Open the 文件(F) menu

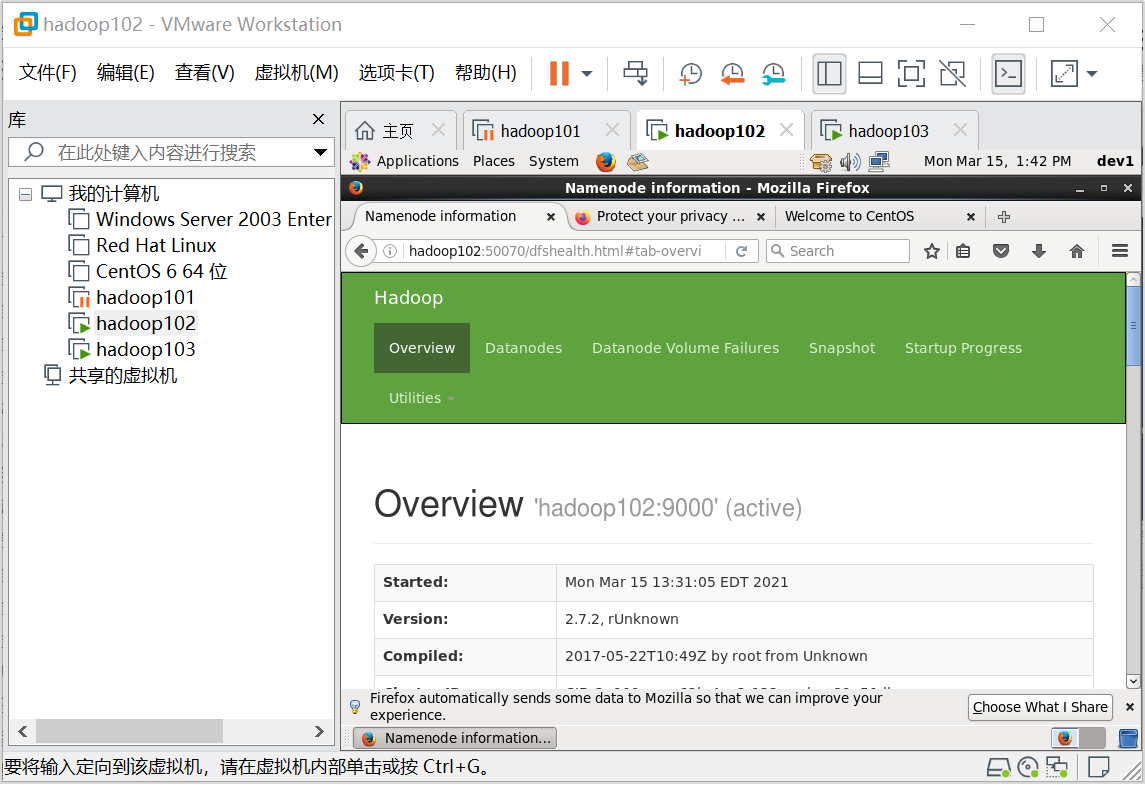click(x=47, y=72)
